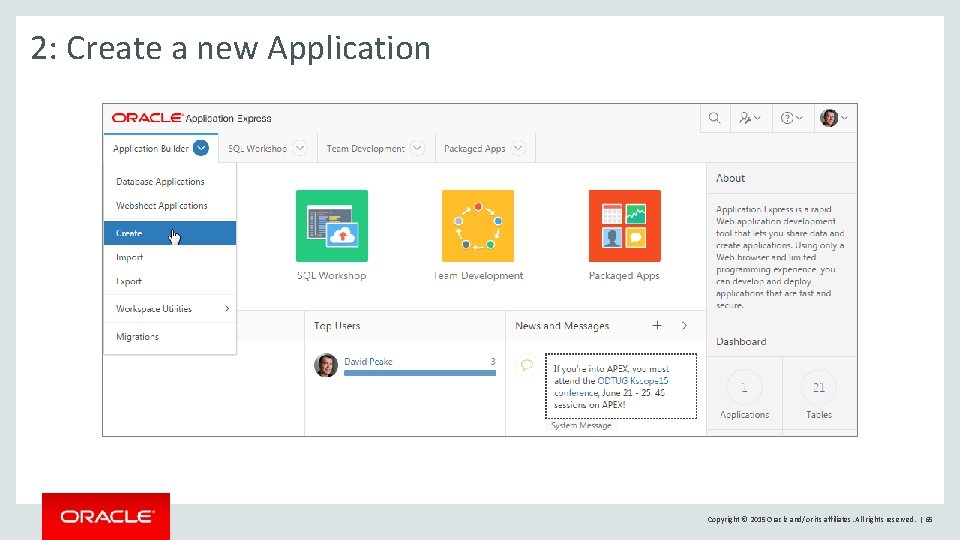Choose Export from the menu
Screen dimensions: 960x540
click(x=170, y=282)
